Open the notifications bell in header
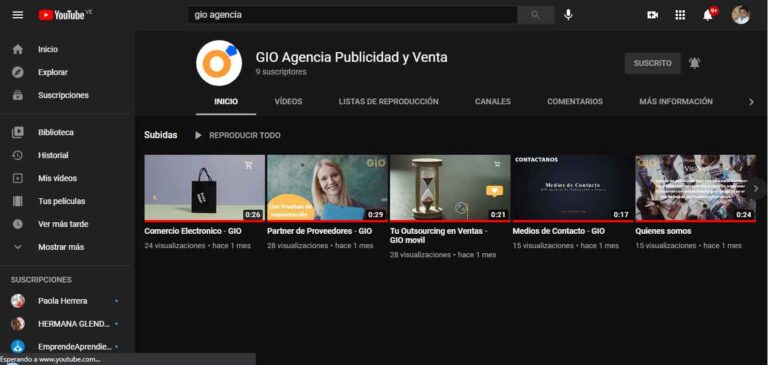The image size is (768, 365). (x=708, y=15)
